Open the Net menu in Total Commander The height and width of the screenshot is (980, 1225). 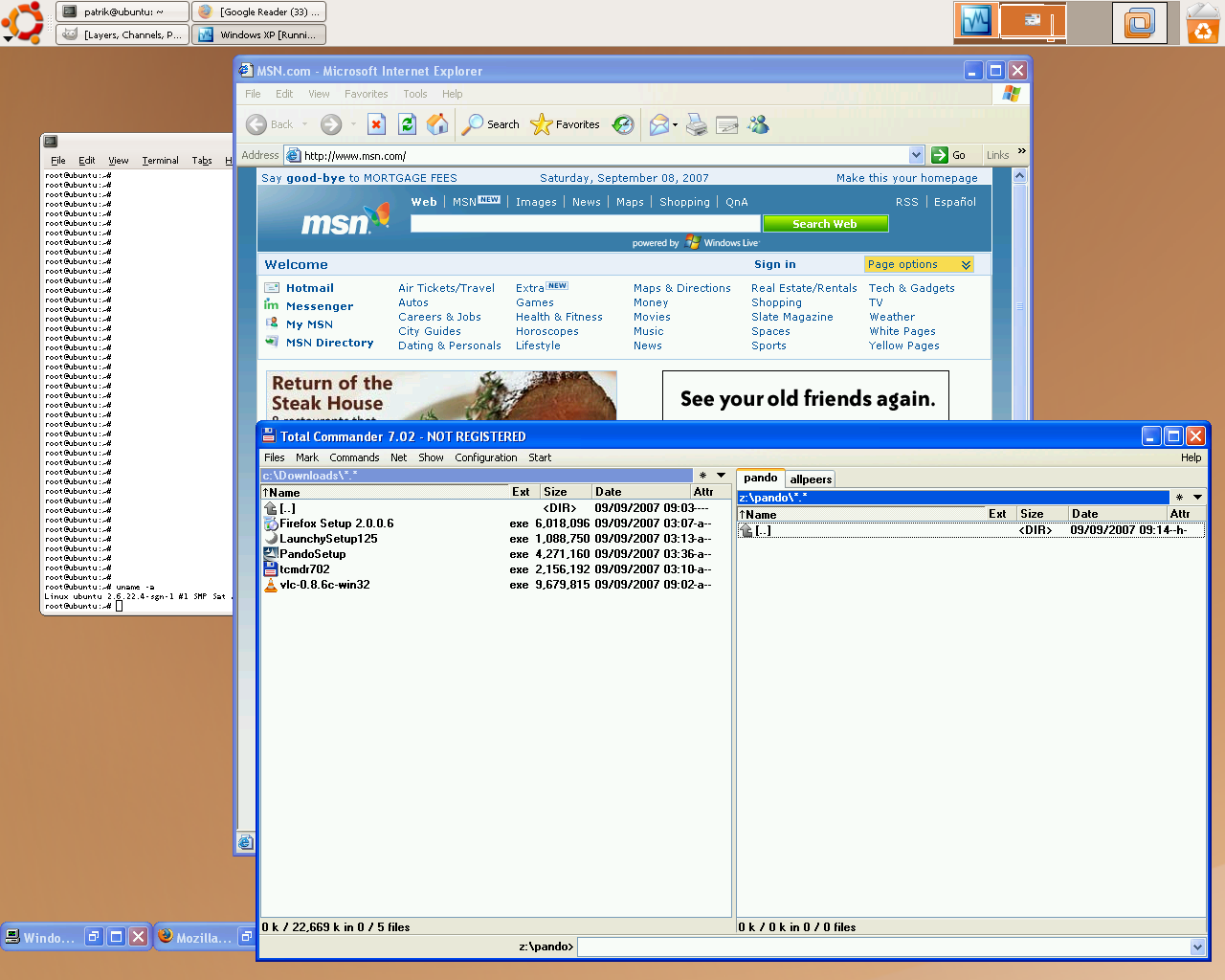point(398,457)
